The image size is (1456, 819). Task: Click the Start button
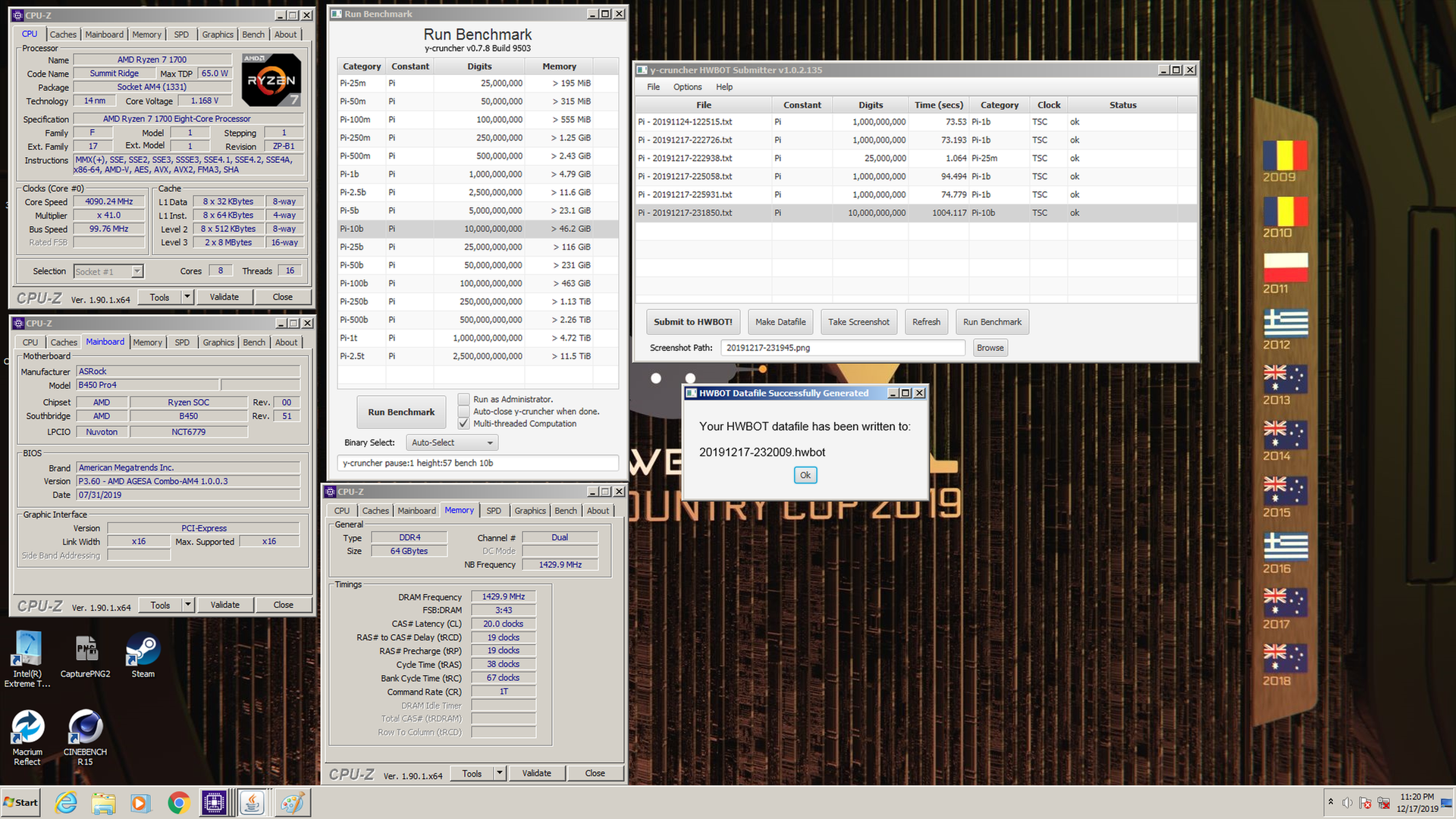coord(20,802)
